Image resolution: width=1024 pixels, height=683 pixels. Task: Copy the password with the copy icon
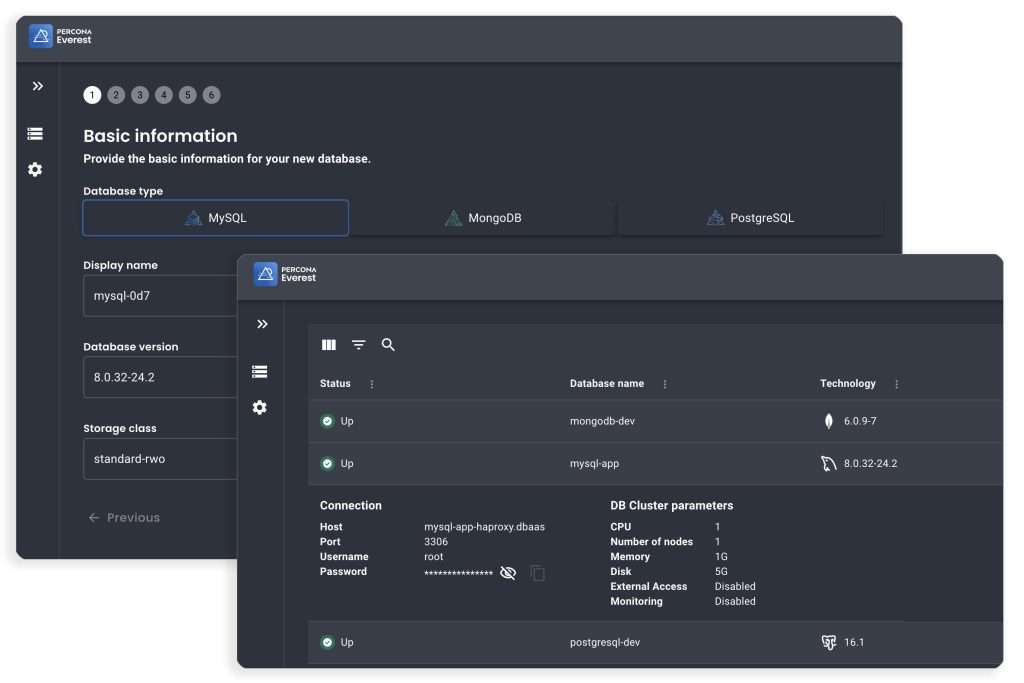point(538,573)
